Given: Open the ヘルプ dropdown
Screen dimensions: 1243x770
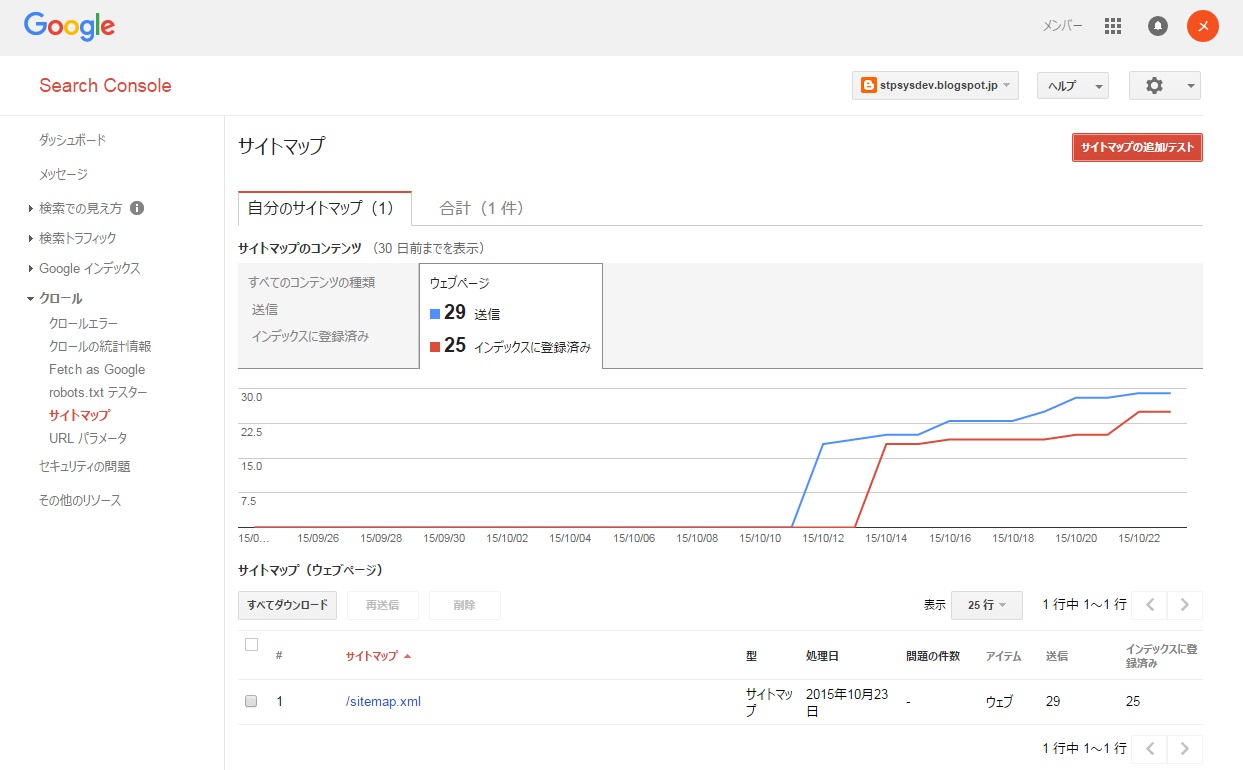Looking at the screenshot, I should [1073, 86].
